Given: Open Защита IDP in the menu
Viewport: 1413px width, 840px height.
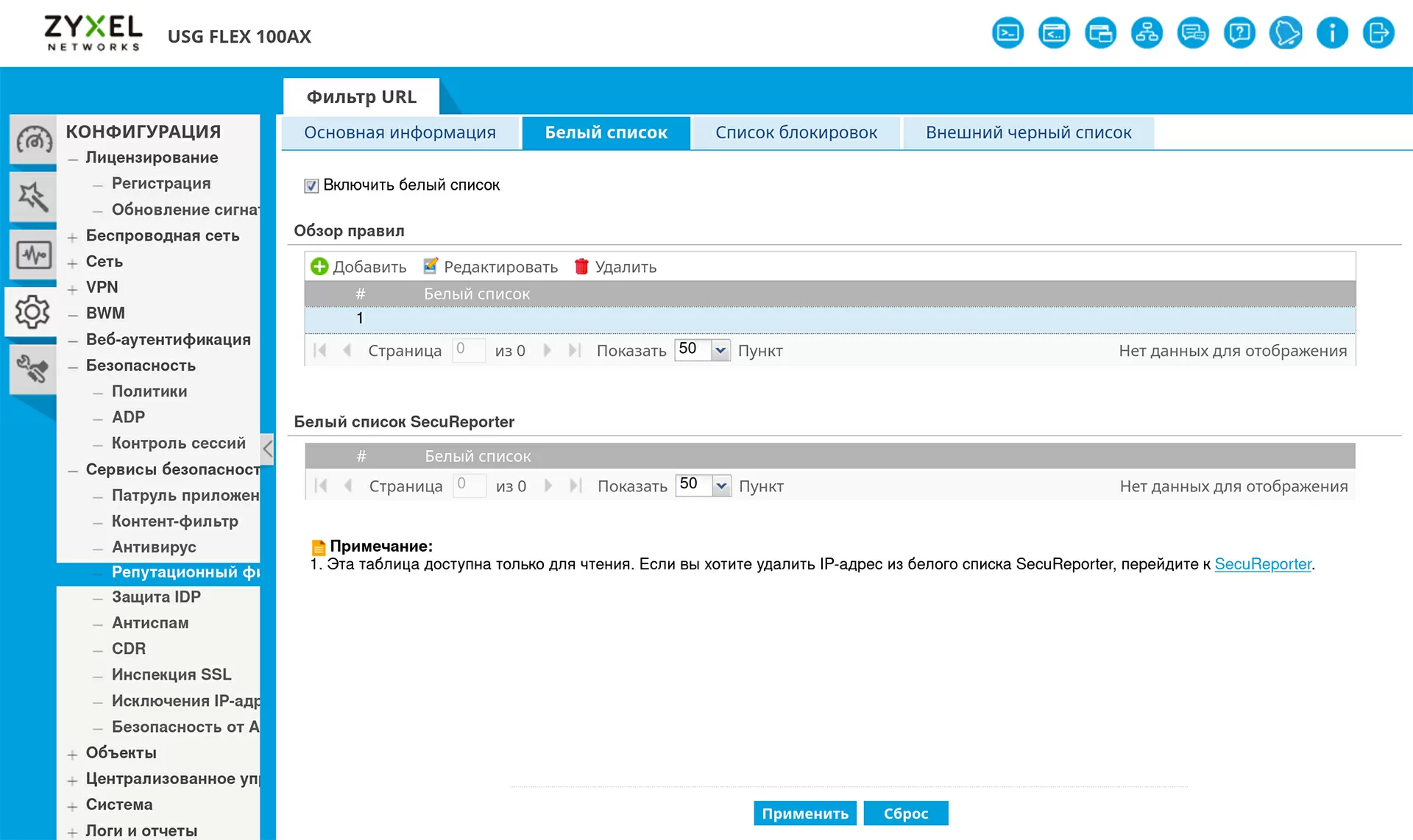Looking at the screenshot, I should (x=156, y=597).
